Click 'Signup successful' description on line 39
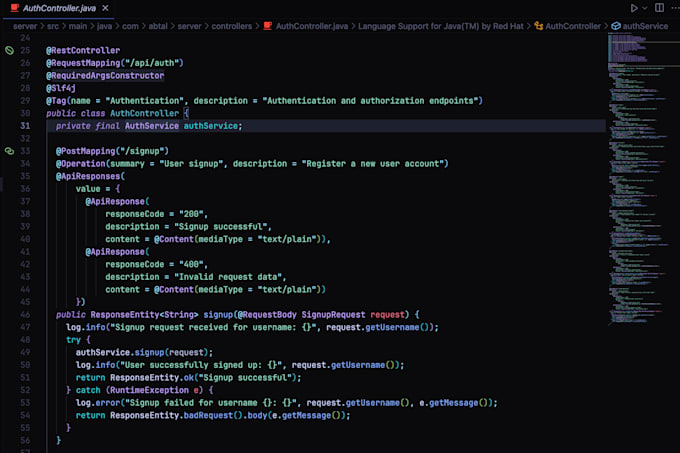Viewport: 680px width, 453px height. [221, 226]
